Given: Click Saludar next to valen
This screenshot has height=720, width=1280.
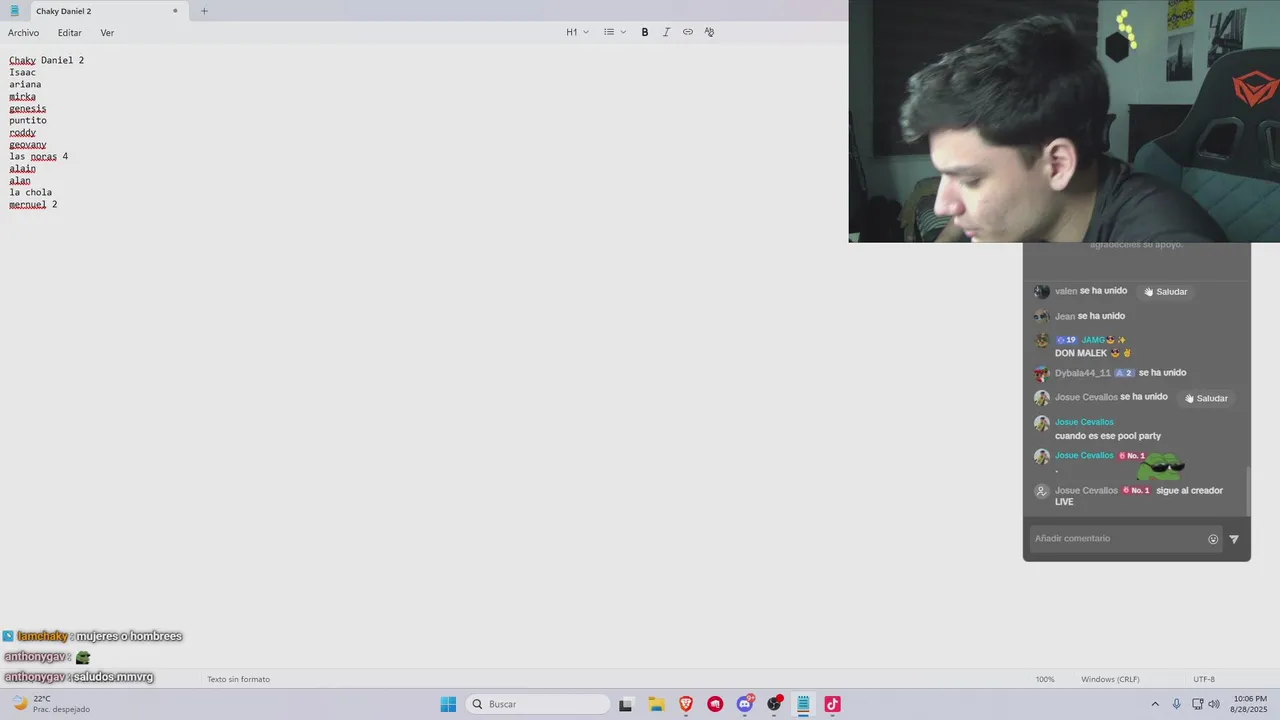Looking at the screenshot, I should [1166, 292].
